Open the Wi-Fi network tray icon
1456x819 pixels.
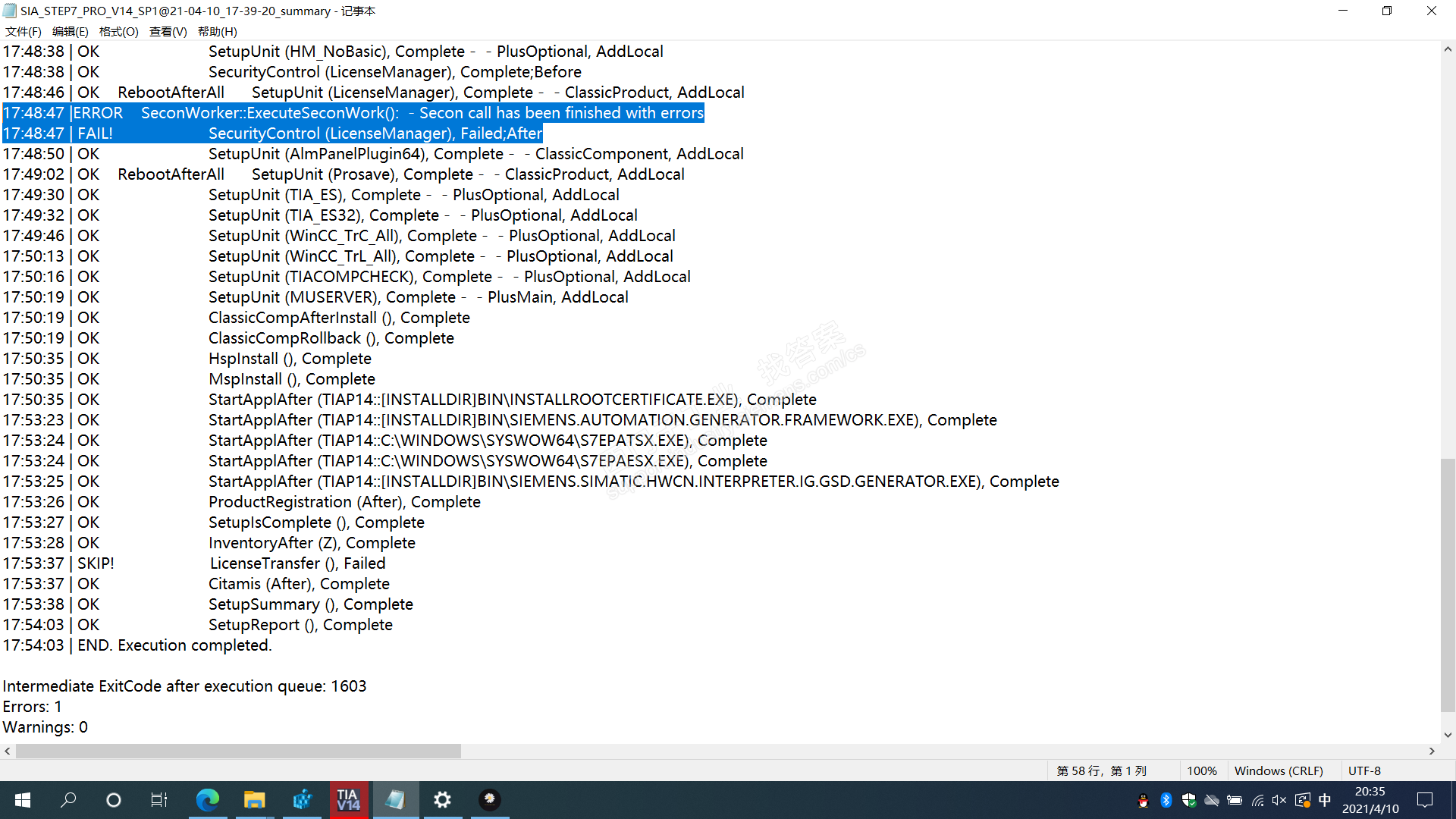click(x=1257, y=800)
